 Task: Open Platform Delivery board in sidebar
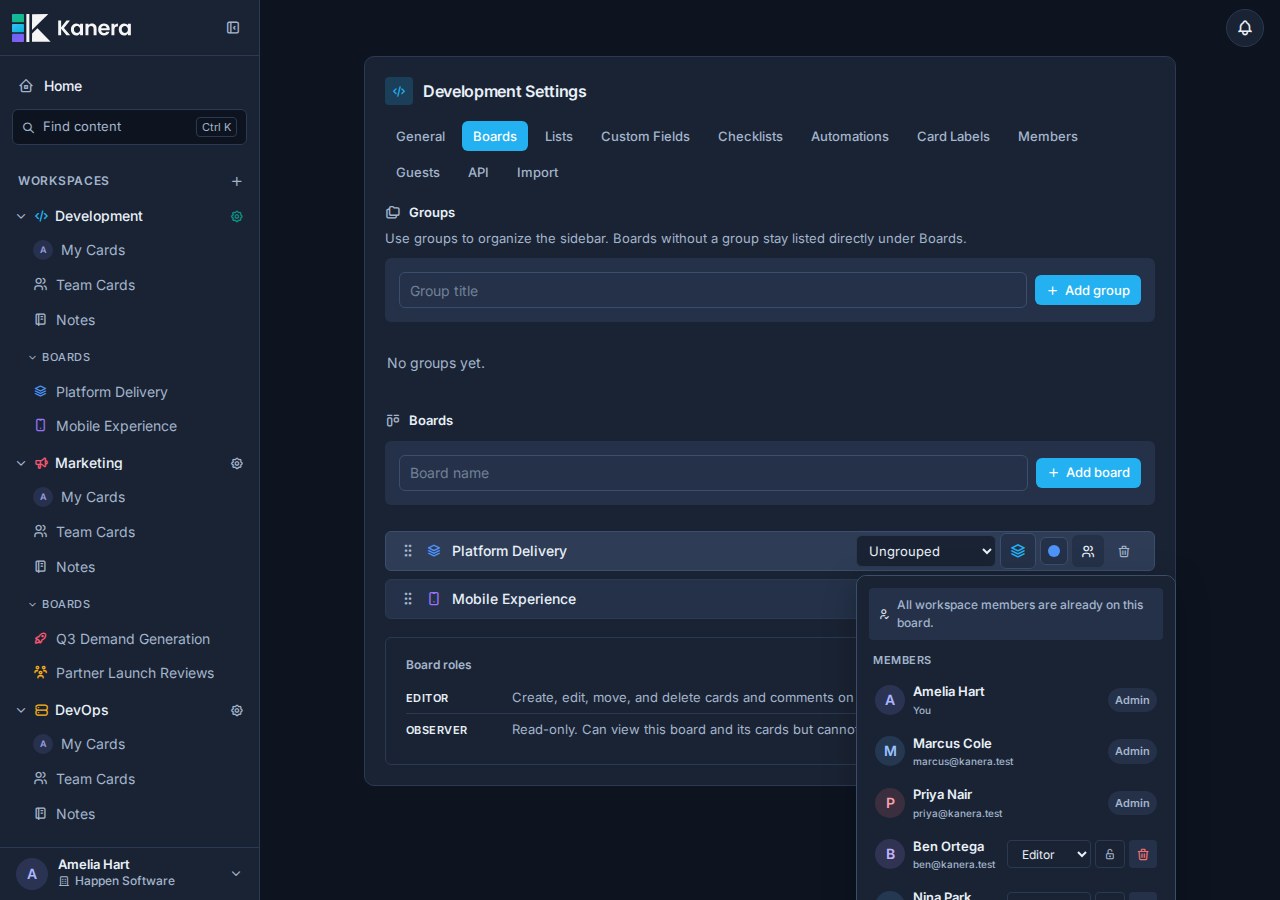coord(112,392)
